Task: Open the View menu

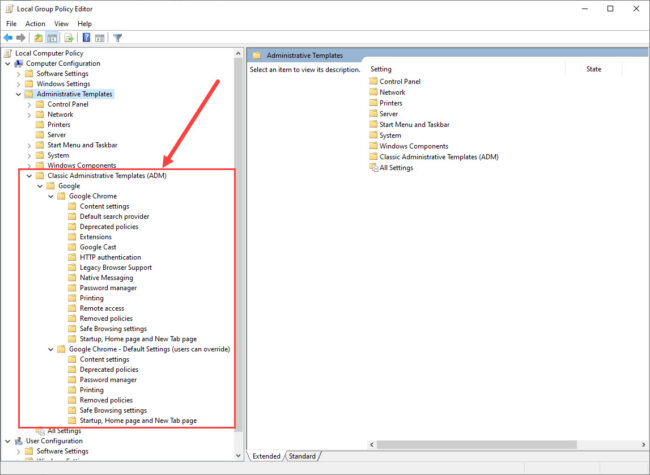Action: click(61, 24)
